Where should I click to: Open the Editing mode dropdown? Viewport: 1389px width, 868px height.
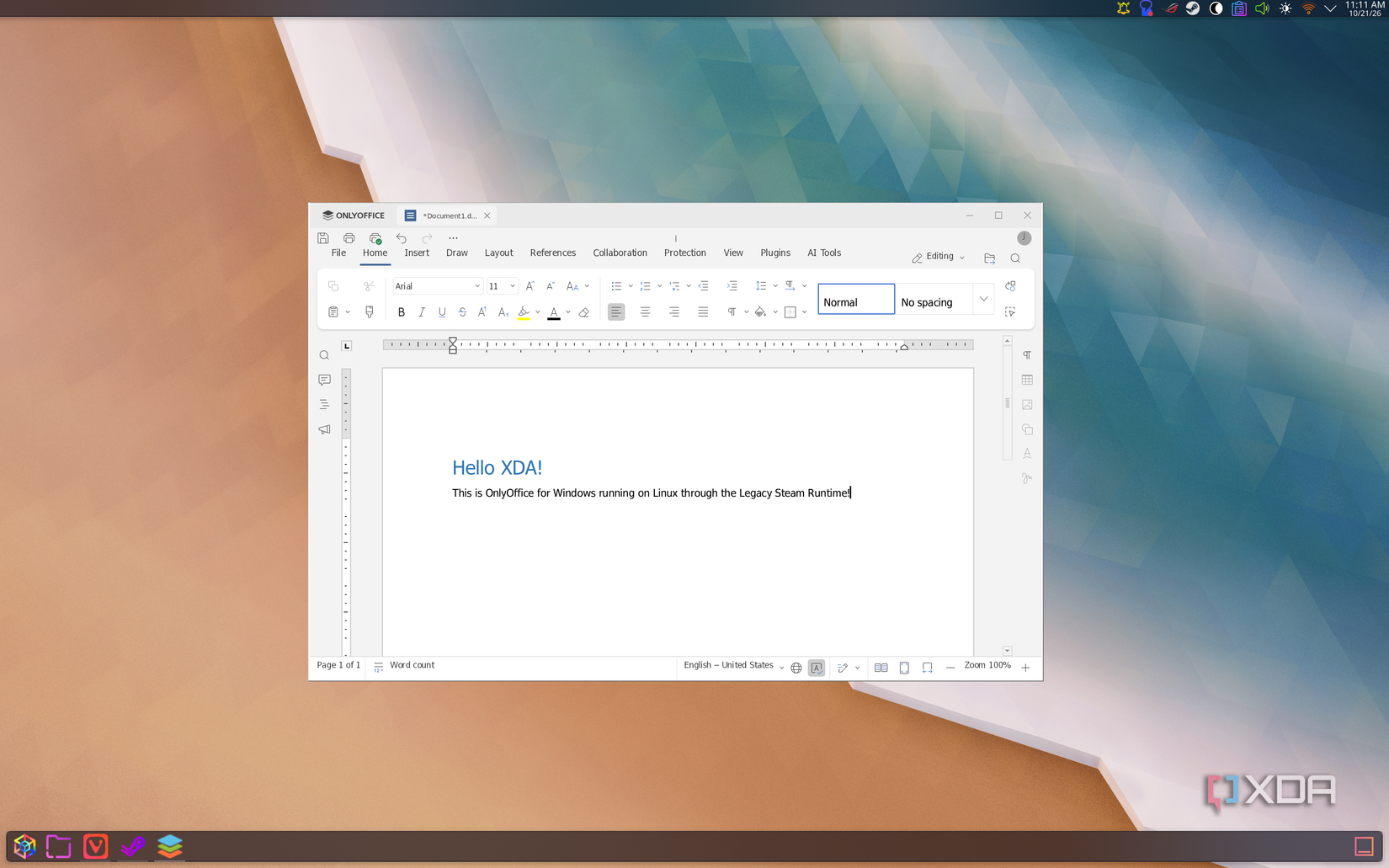[x=938, y=257]
